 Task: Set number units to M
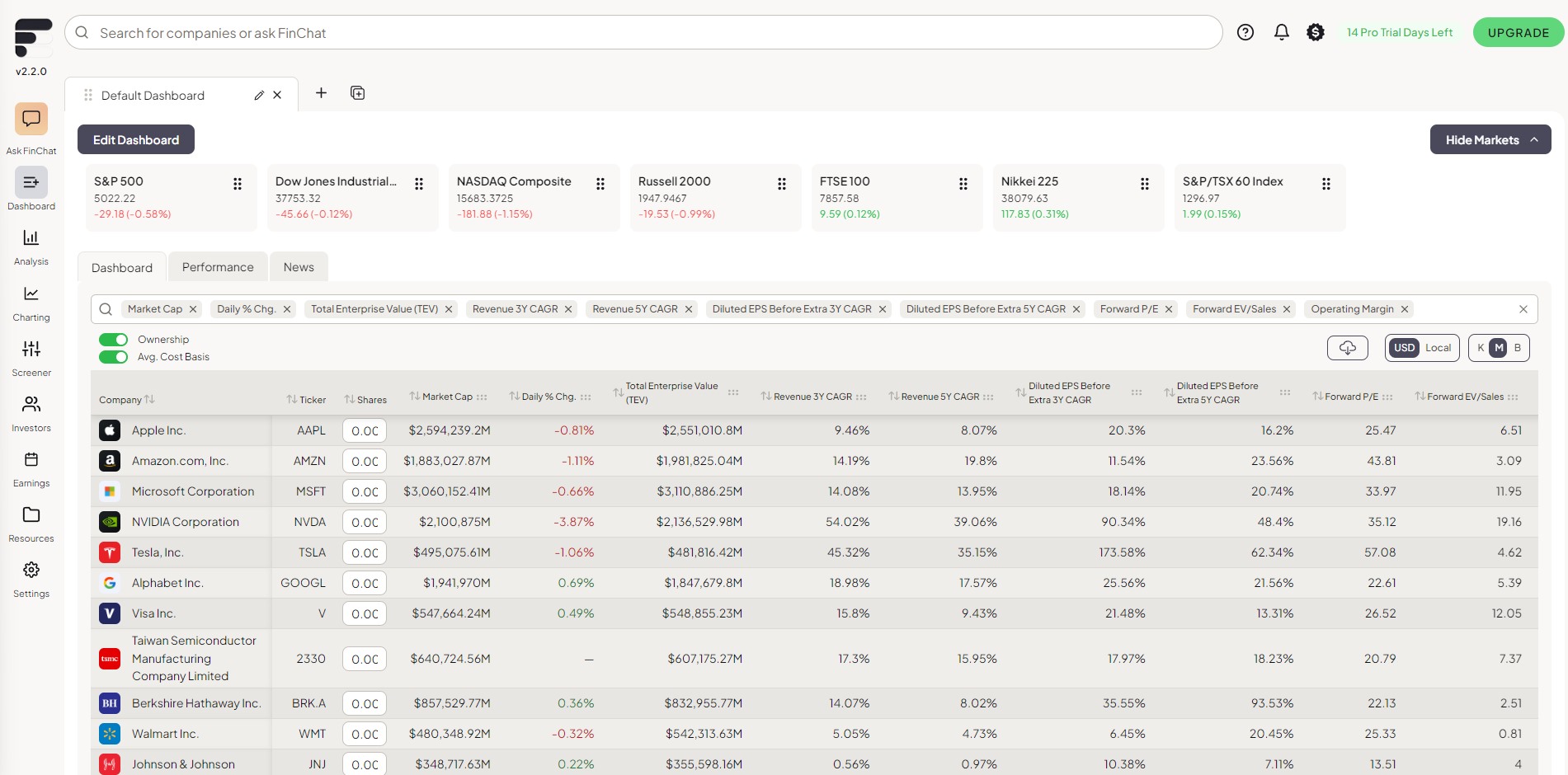[1500, 348]
